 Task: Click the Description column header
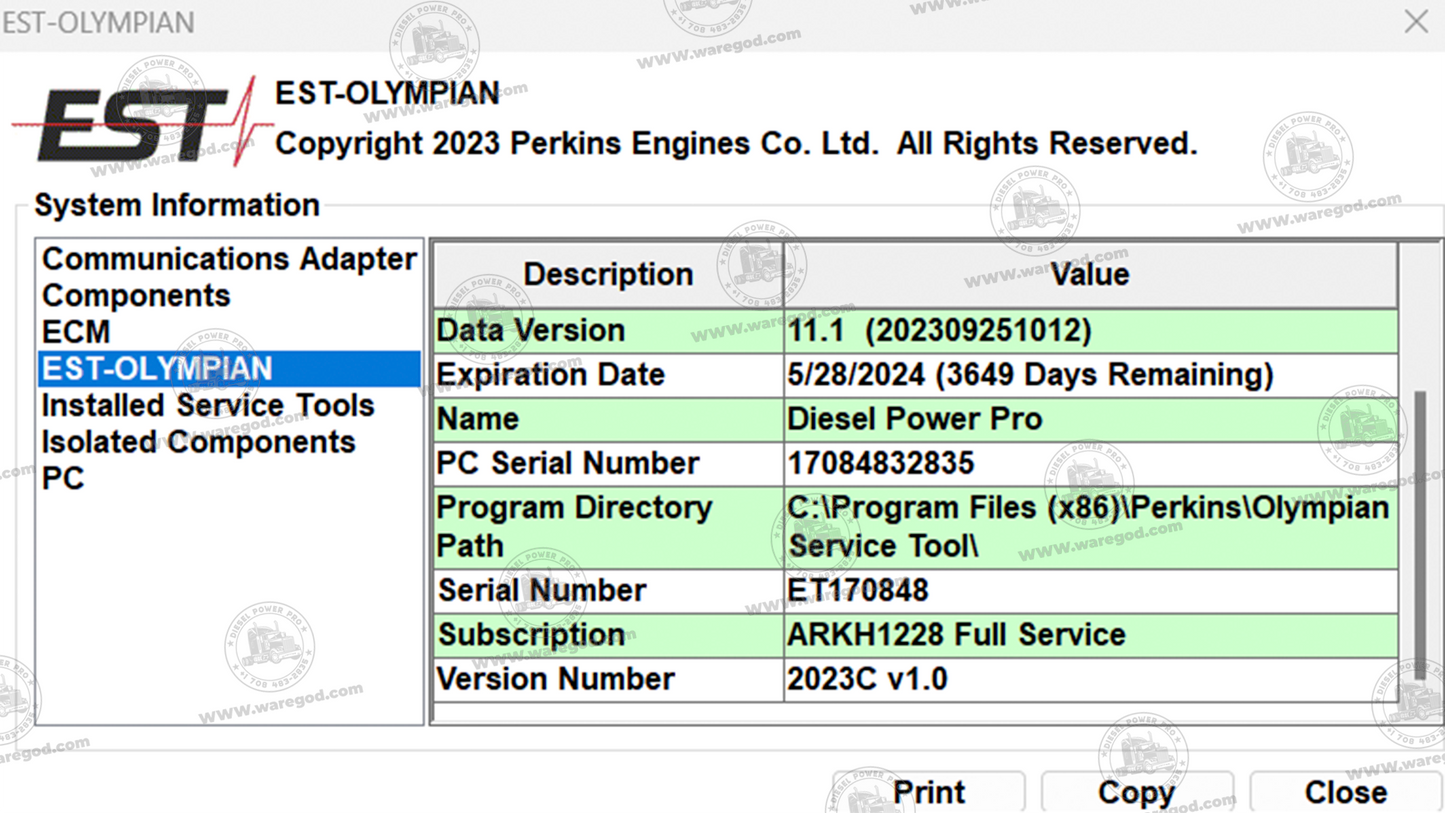[612, 274]
